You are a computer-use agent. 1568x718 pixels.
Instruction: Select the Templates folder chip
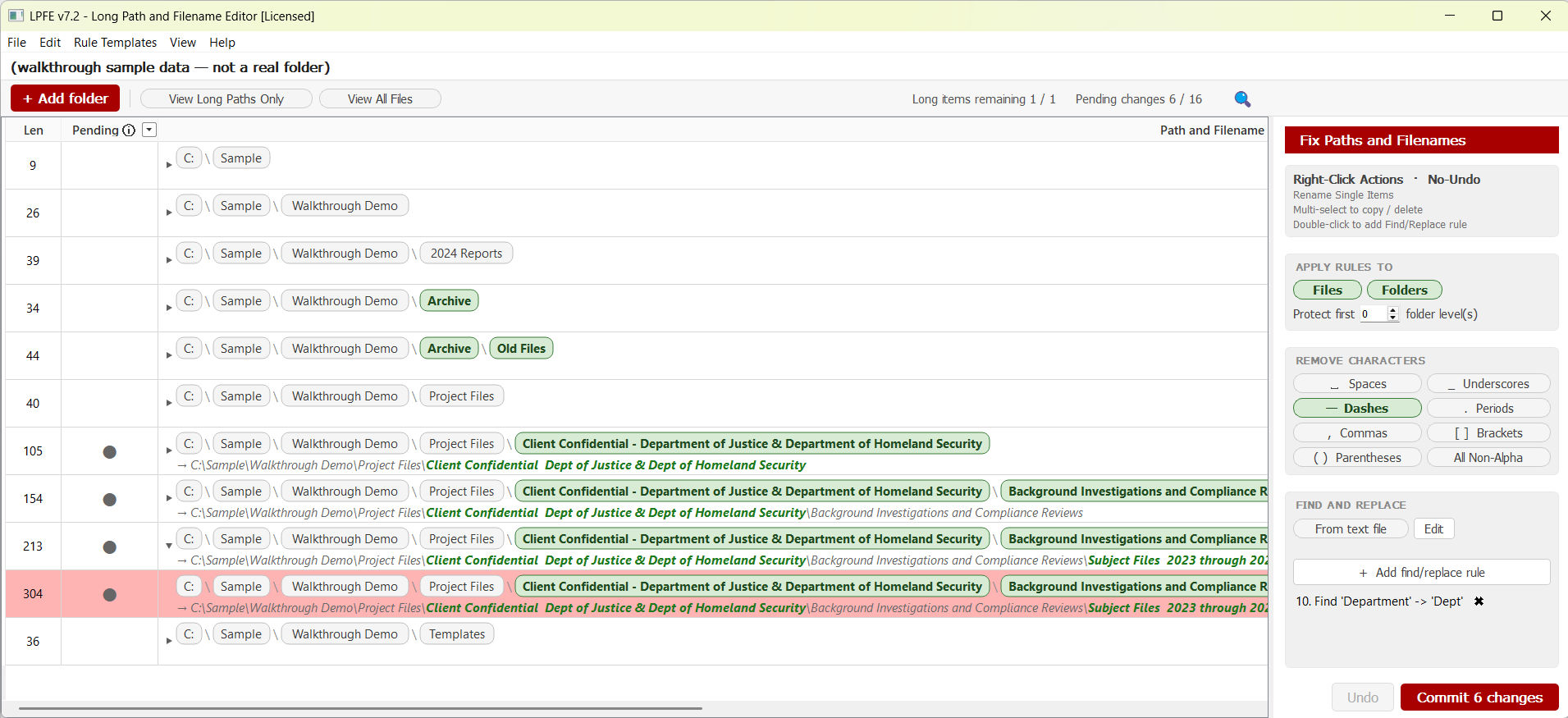[x=456, y=634]
